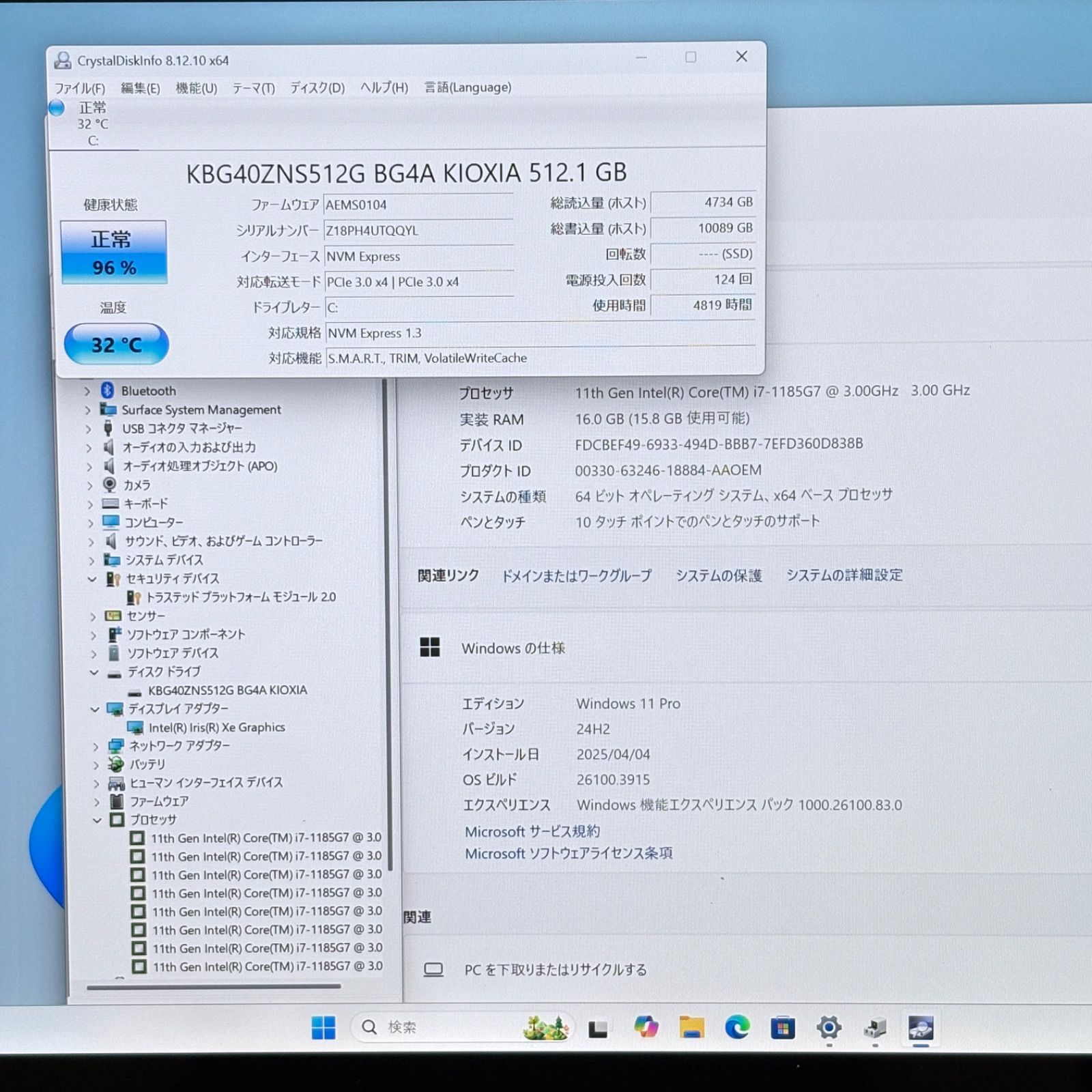
Task: Open the 編集(E) menu
Action: pos(140,88)
